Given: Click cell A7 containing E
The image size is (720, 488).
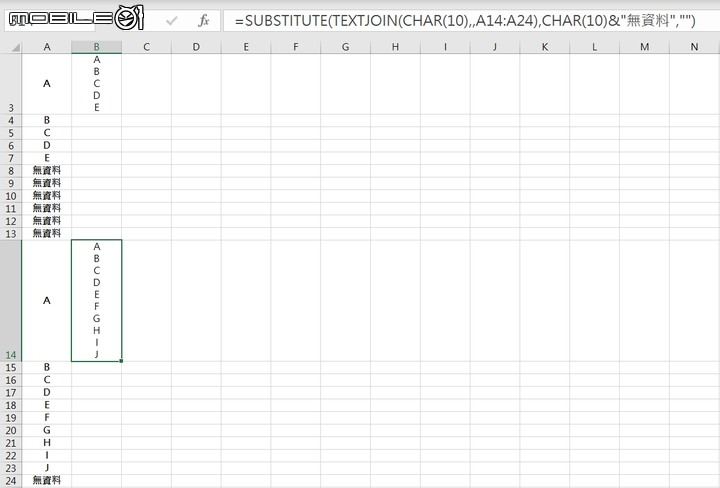Looking at the screenshot, I should (47, 158).
